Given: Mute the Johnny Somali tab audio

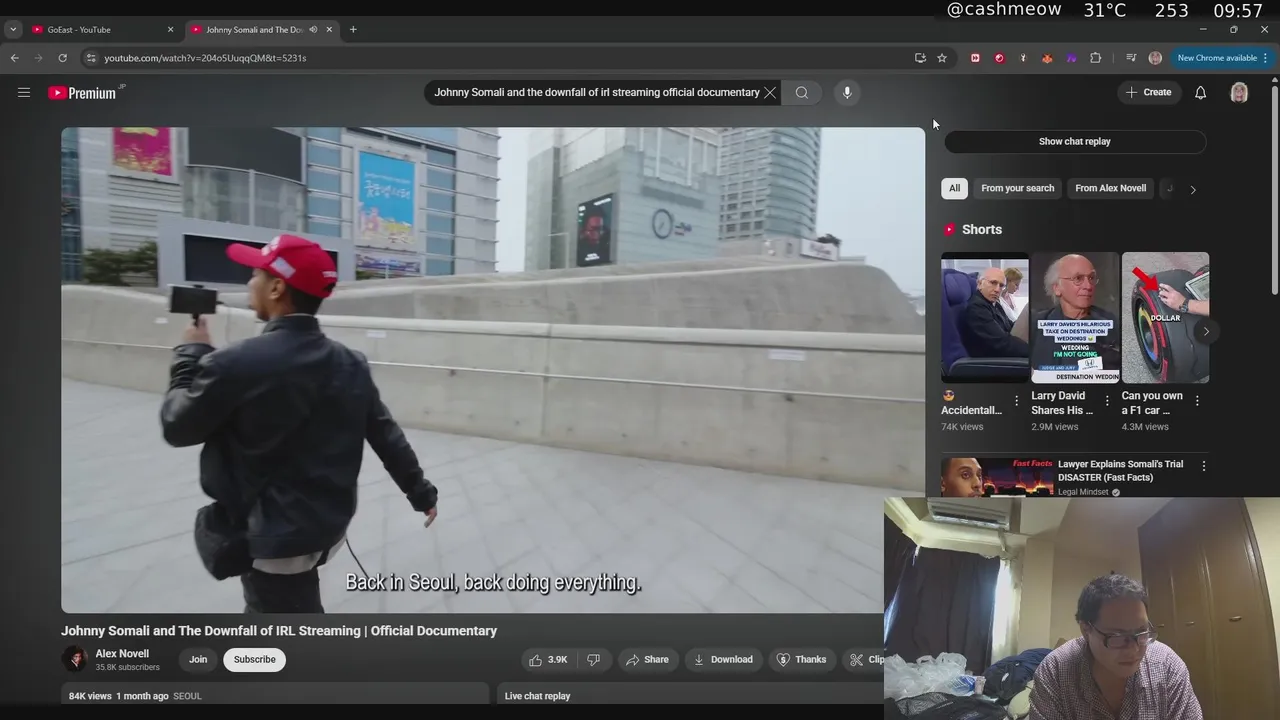Looking at the screenshot, I should click(x=313, y=30).
